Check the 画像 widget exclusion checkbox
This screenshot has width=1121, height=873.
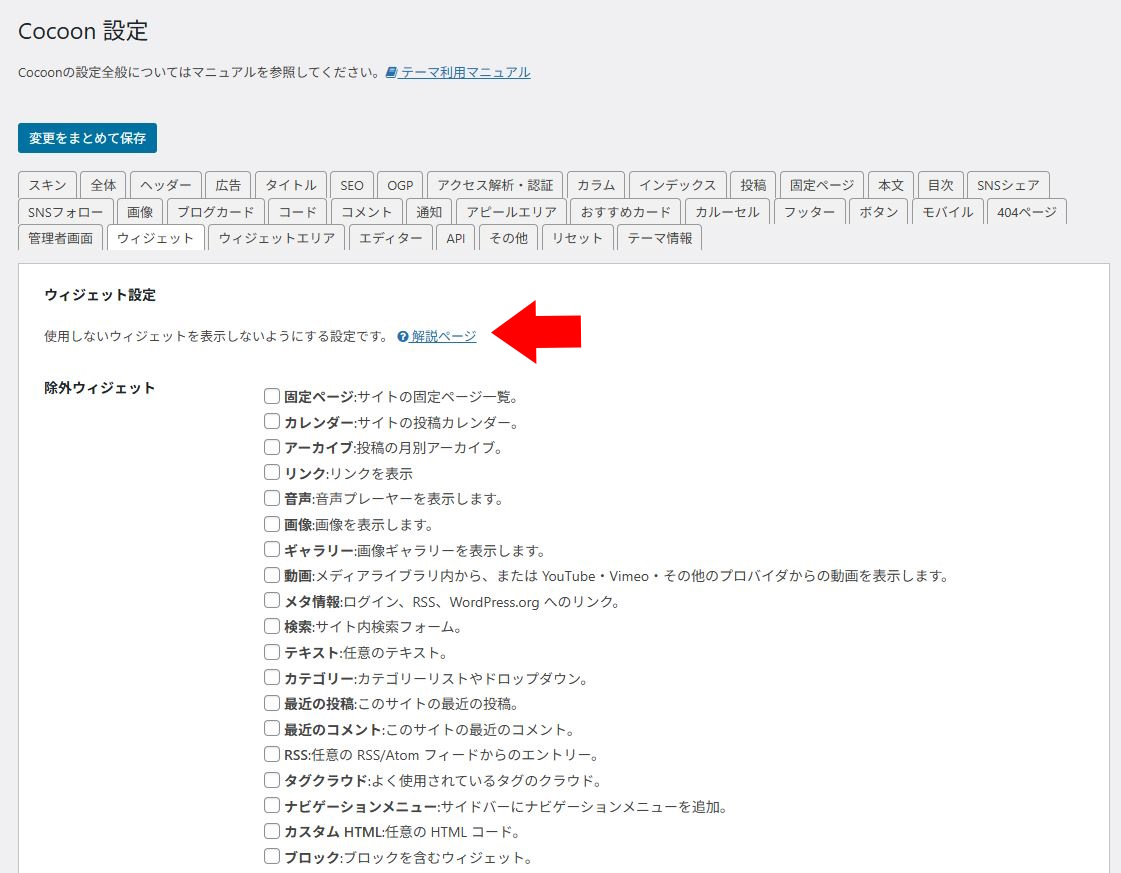tap(272, 523)
